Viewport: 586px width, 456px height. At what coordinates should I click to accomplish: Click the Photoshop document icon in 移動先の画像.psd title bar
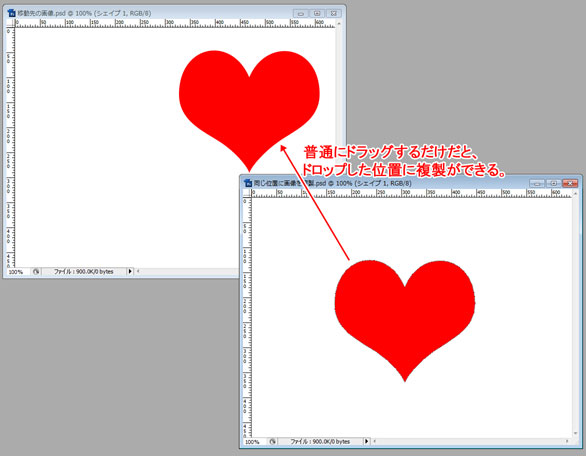11,13
